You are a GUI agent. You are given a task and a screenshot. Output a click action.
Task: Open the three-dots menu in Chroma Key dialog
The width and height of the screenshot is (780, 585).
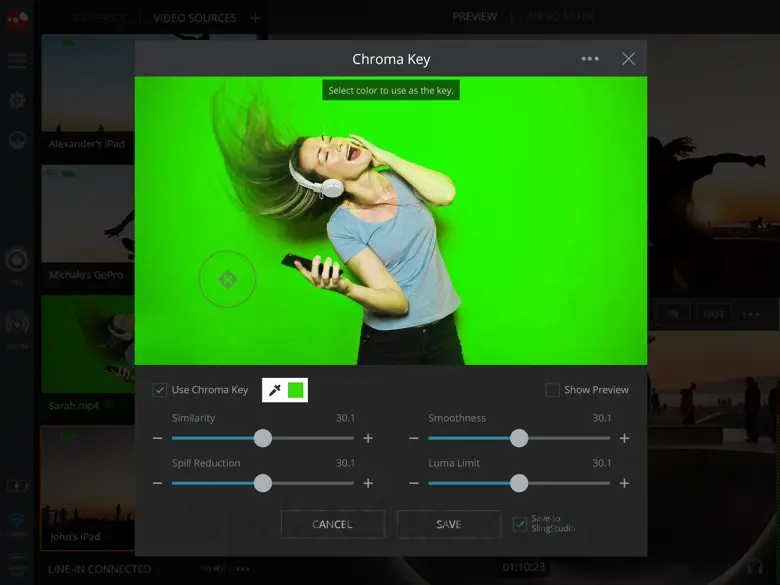pyautogui.click(x=590, y=59)
